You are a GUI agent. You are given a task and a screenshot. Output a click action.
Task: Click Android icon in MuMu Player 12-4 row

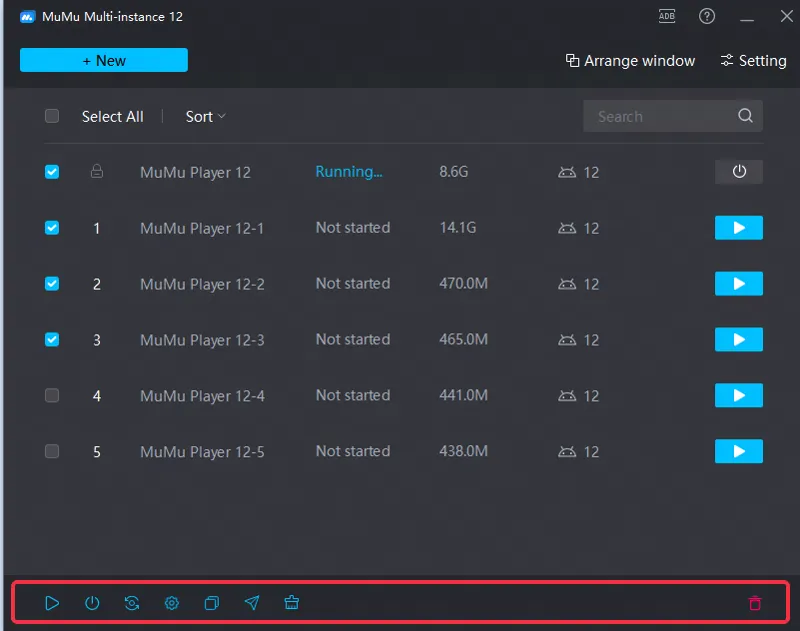567,396
